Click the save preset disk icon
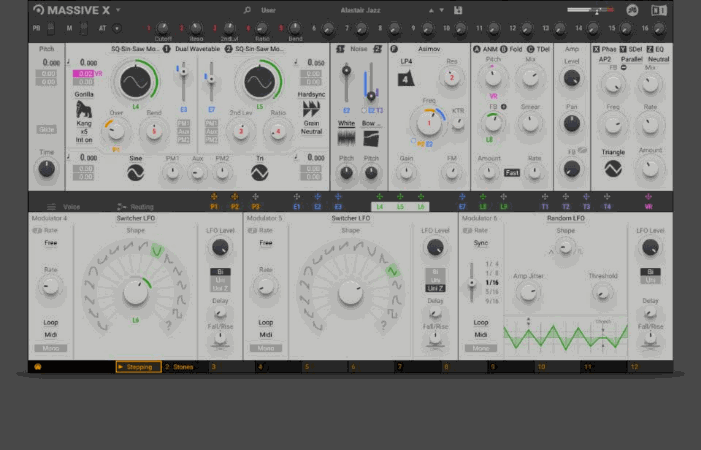This screenshot has width=701, height=450. point(458,10)
